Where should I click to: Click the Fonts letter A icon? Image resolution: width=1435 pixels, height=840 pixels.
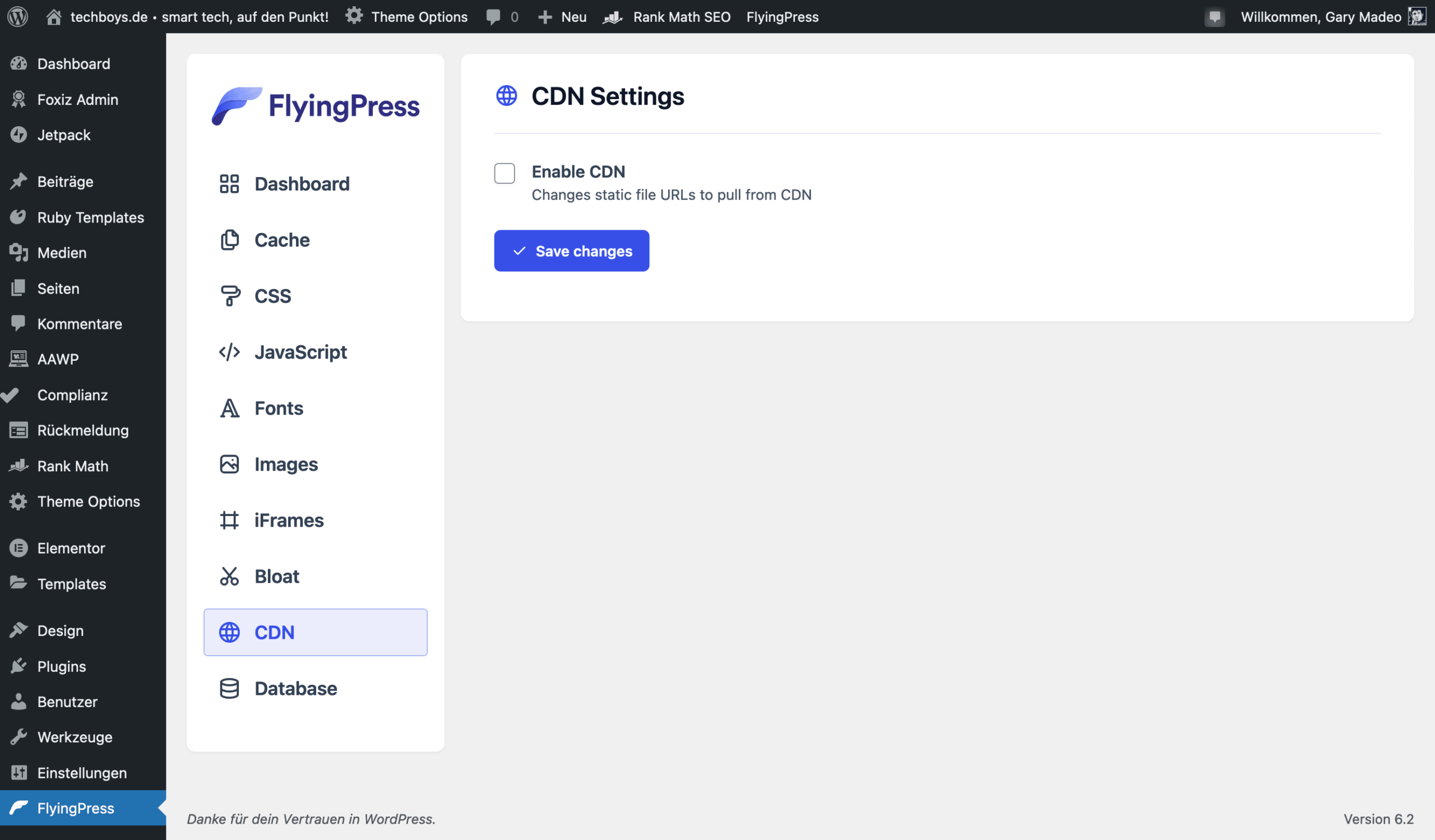coord(229,408)
